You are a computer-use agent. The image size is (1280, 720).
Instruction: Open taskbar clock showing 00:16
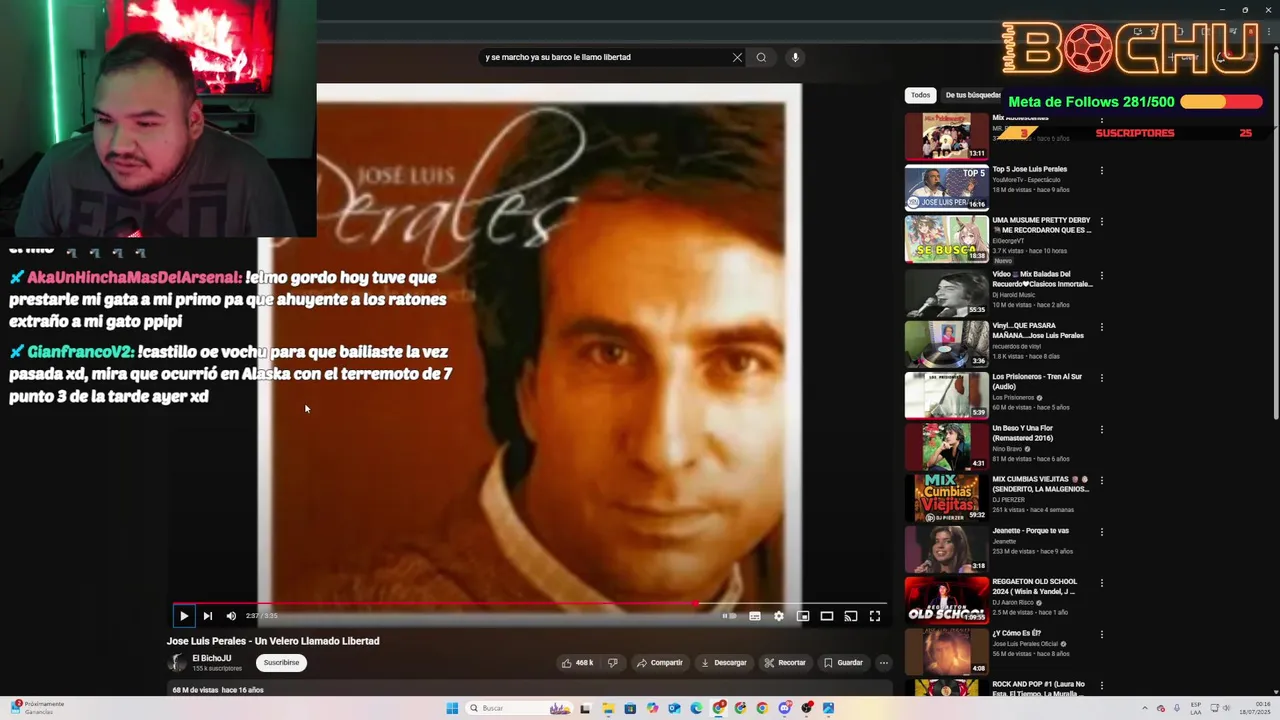coord(1254,708)
